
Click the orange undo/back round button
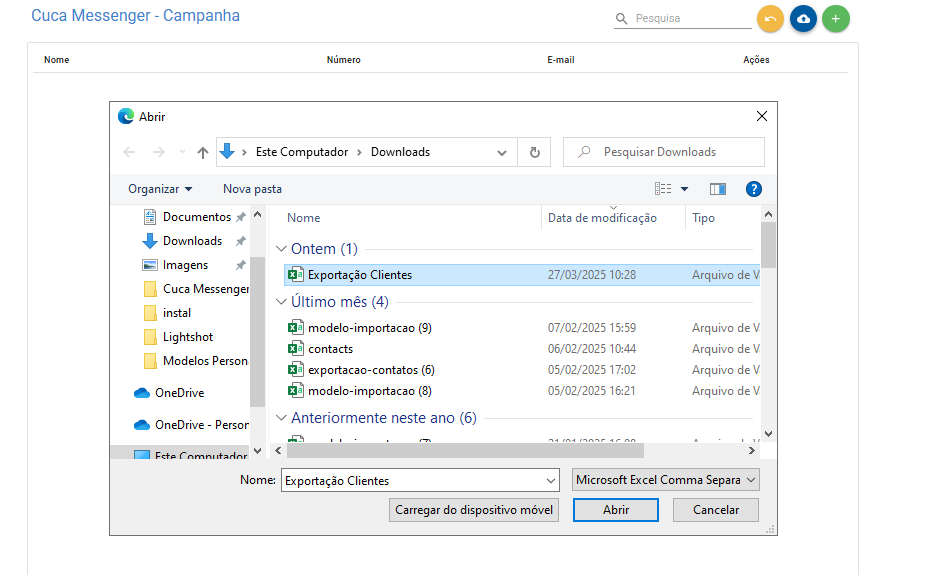770,19
